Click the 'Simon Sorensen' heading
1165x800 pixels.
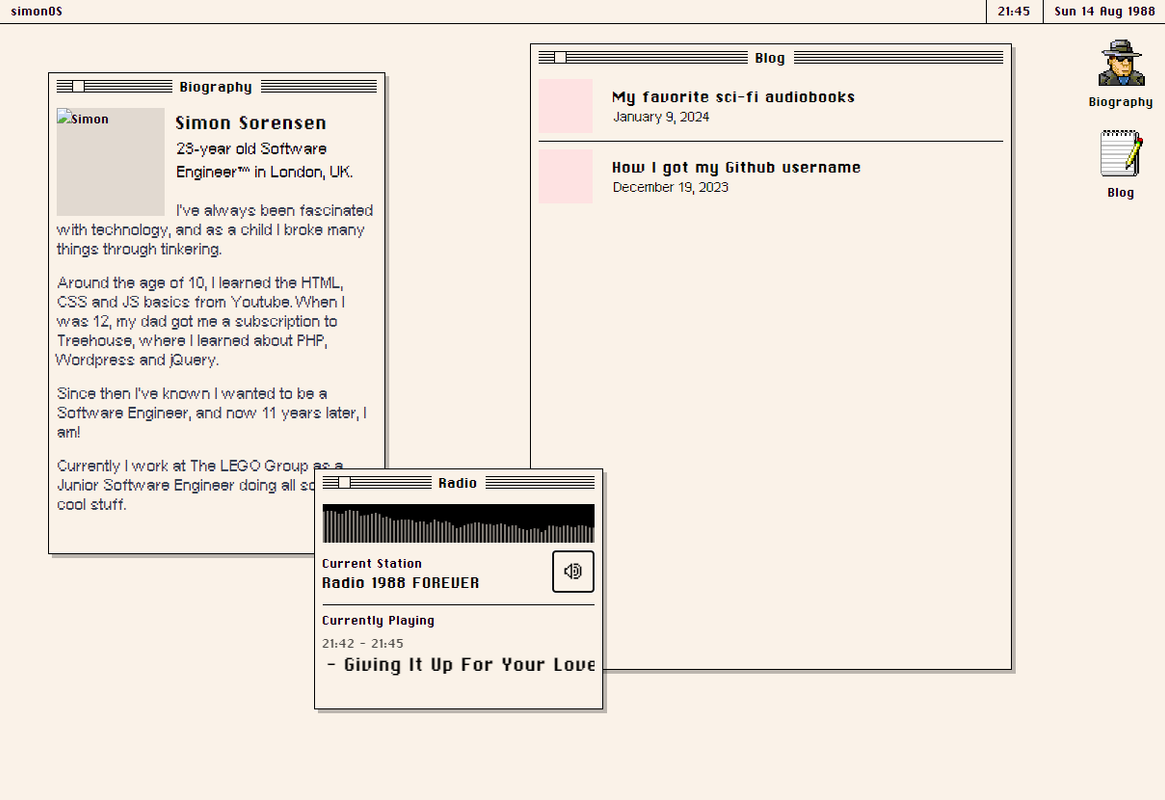tap(251, 123)
